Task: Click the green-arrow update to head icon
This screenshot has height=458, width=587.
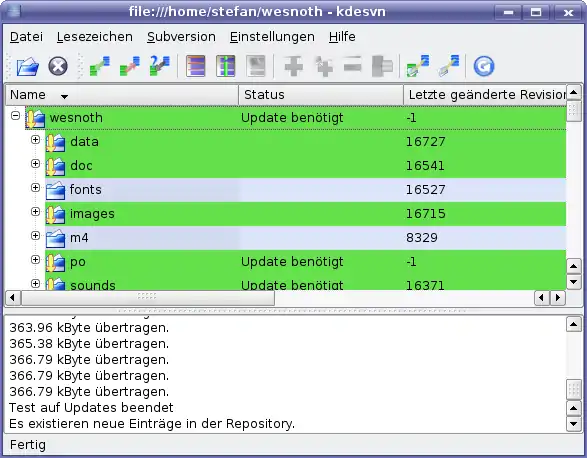Action: click(x=100, y=66)
